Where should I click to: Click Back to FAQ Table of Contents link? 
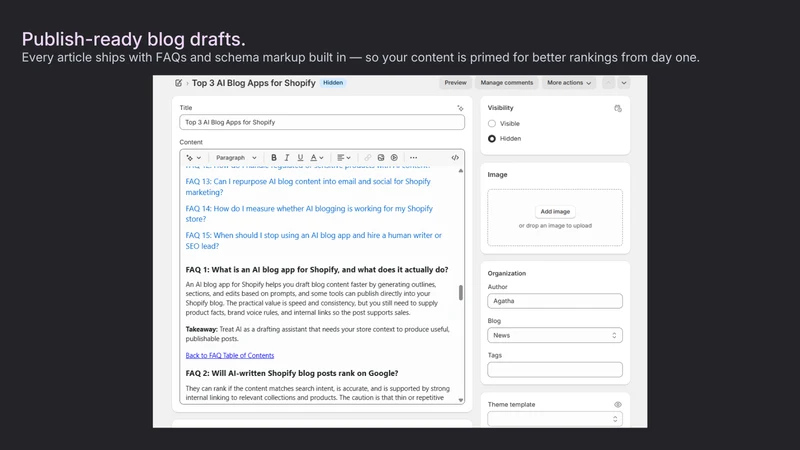(230, 355)
